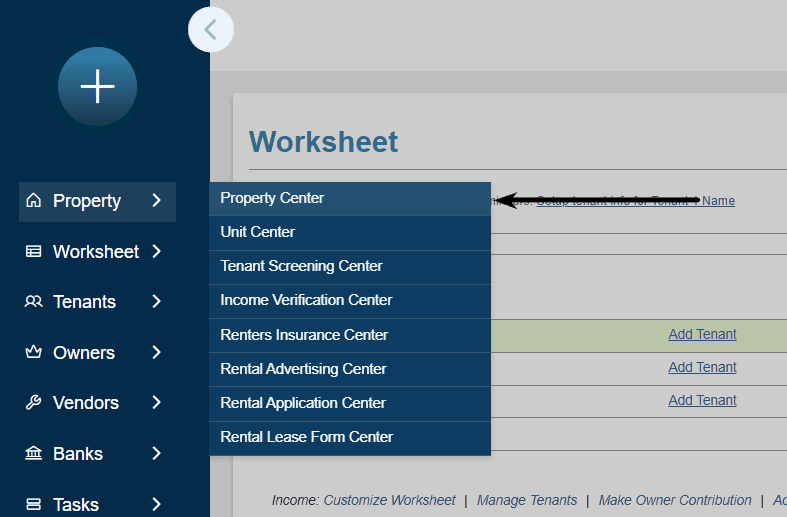
Task: Select Unit Center menu item
Action: point(258,232)
